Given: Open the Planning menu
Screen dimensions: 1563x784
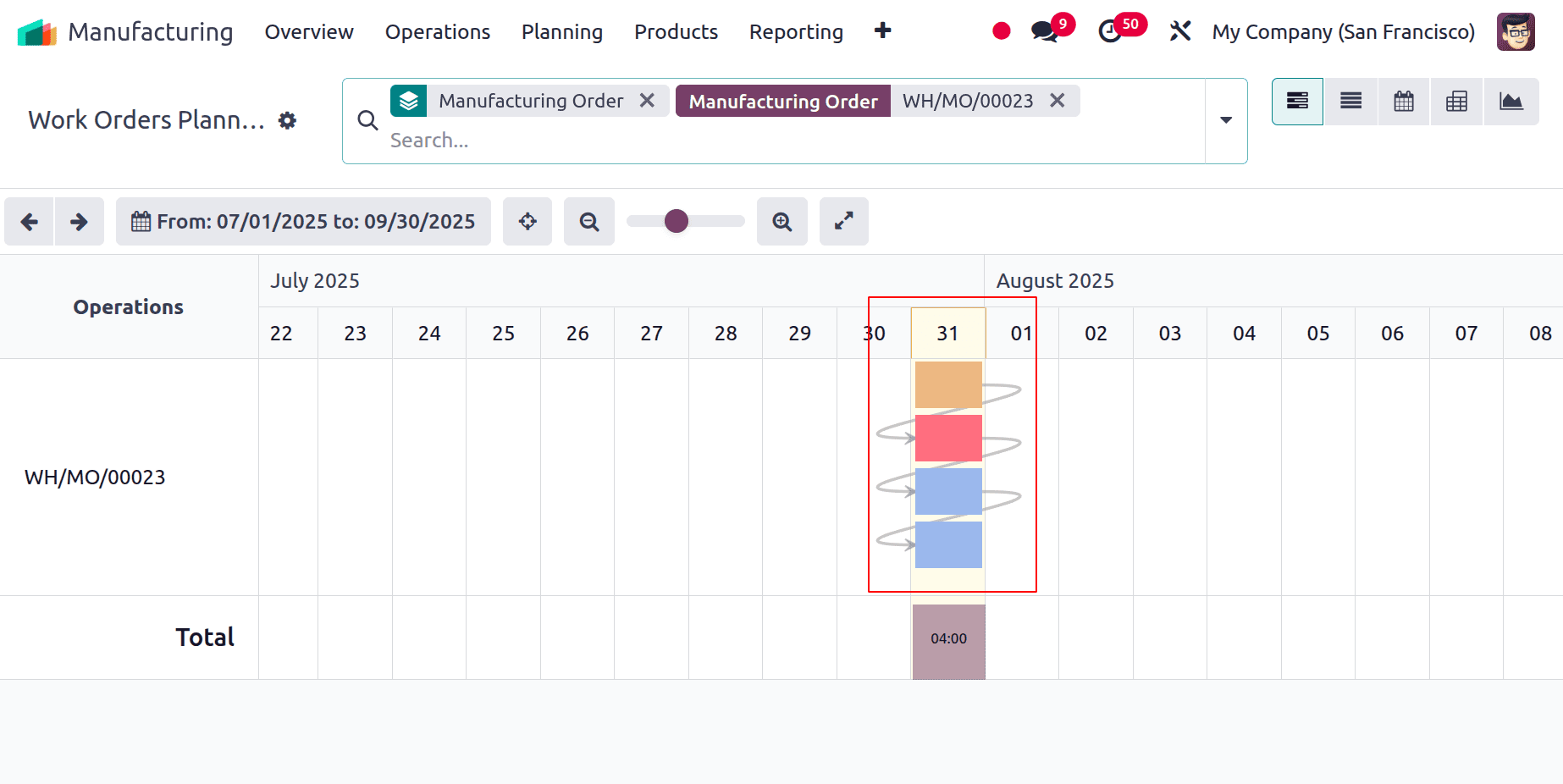Looking at the screenshot, I should pos(562,32).
